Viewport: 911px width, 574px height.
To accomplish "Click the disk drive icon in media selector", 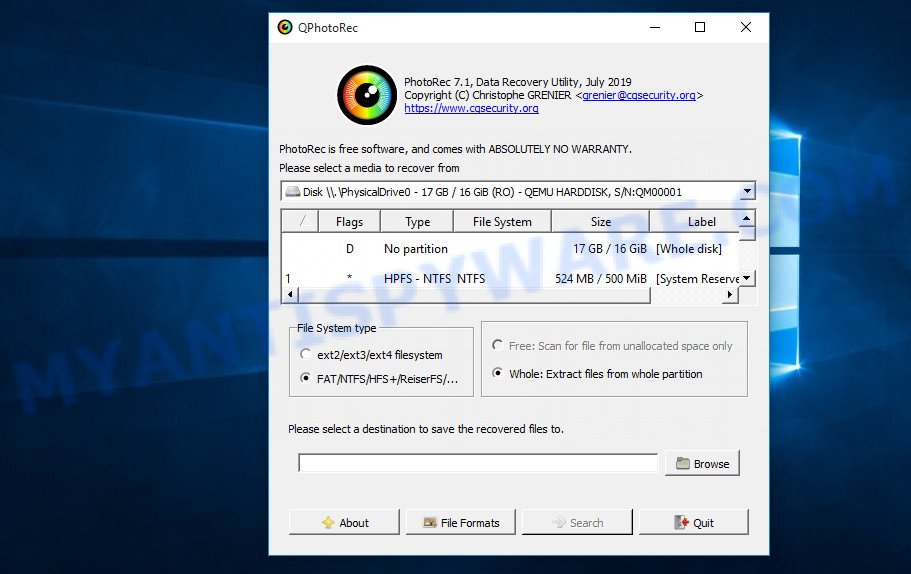I will point(293,192).
